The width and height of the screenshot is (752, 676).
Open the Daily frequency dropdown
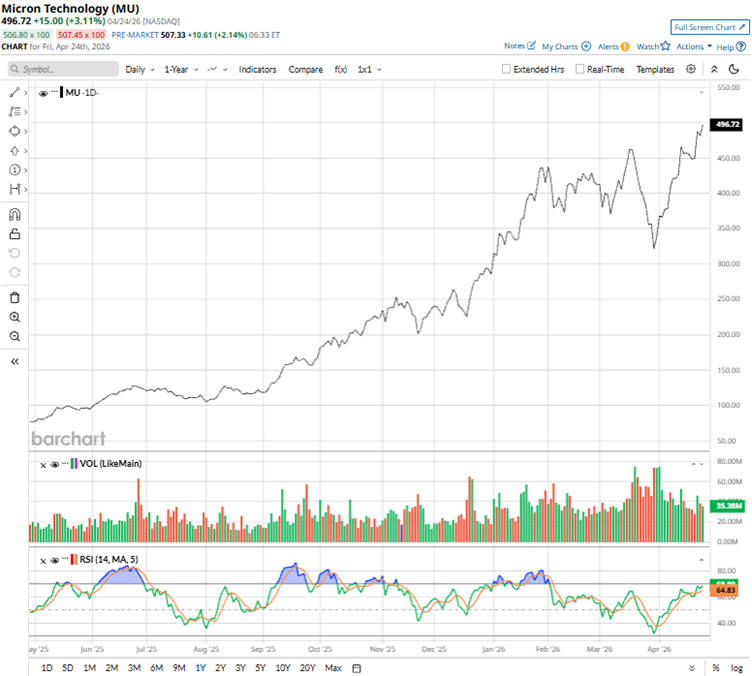140,70
